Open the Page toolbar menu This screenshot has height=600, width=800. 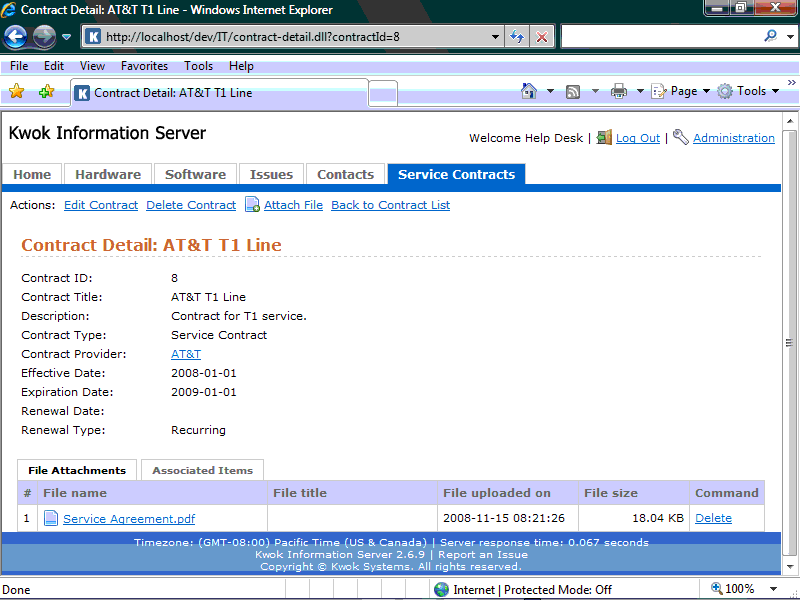coord(681,91)
